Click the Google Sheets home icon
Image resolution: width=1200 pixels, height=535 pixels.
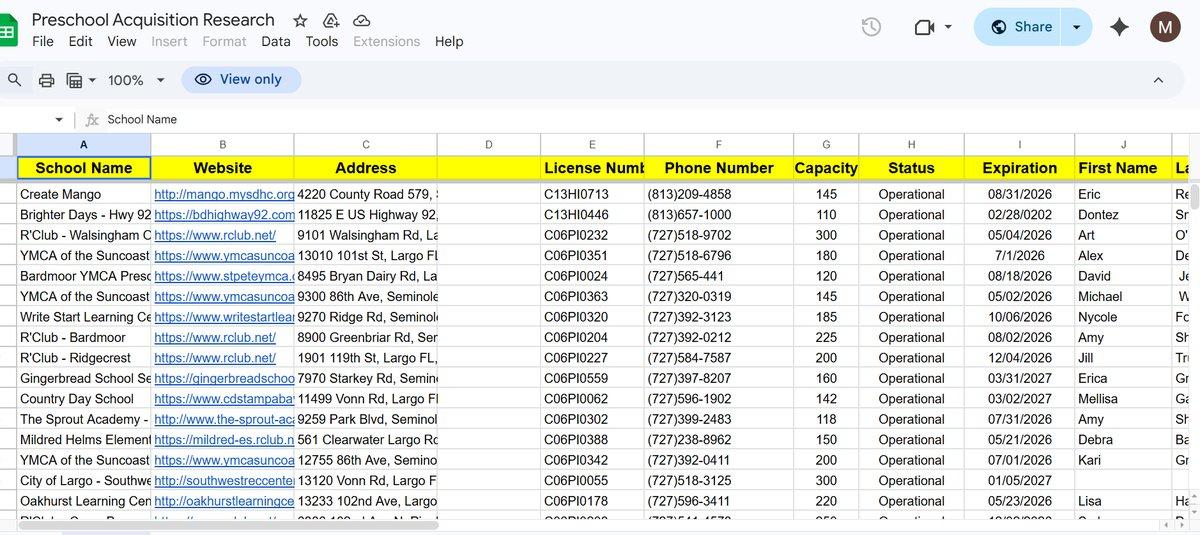(x=6, y=31)
